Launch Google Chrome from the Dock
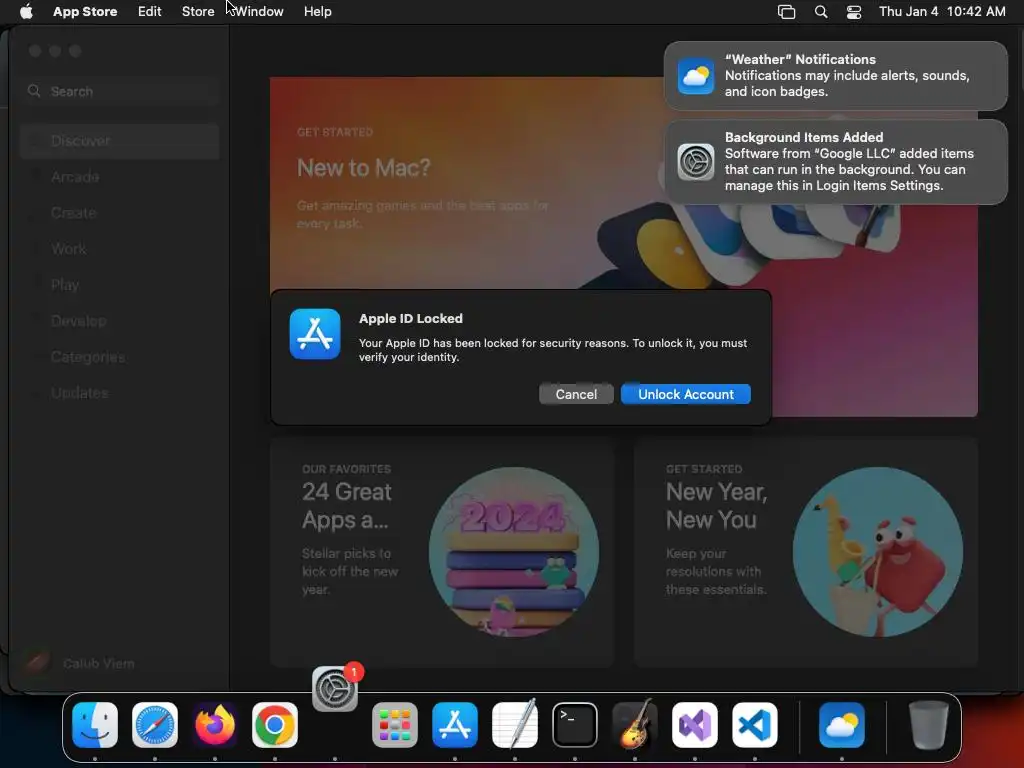This screenshot has width=1024, height=768. [x=275, y=725]
